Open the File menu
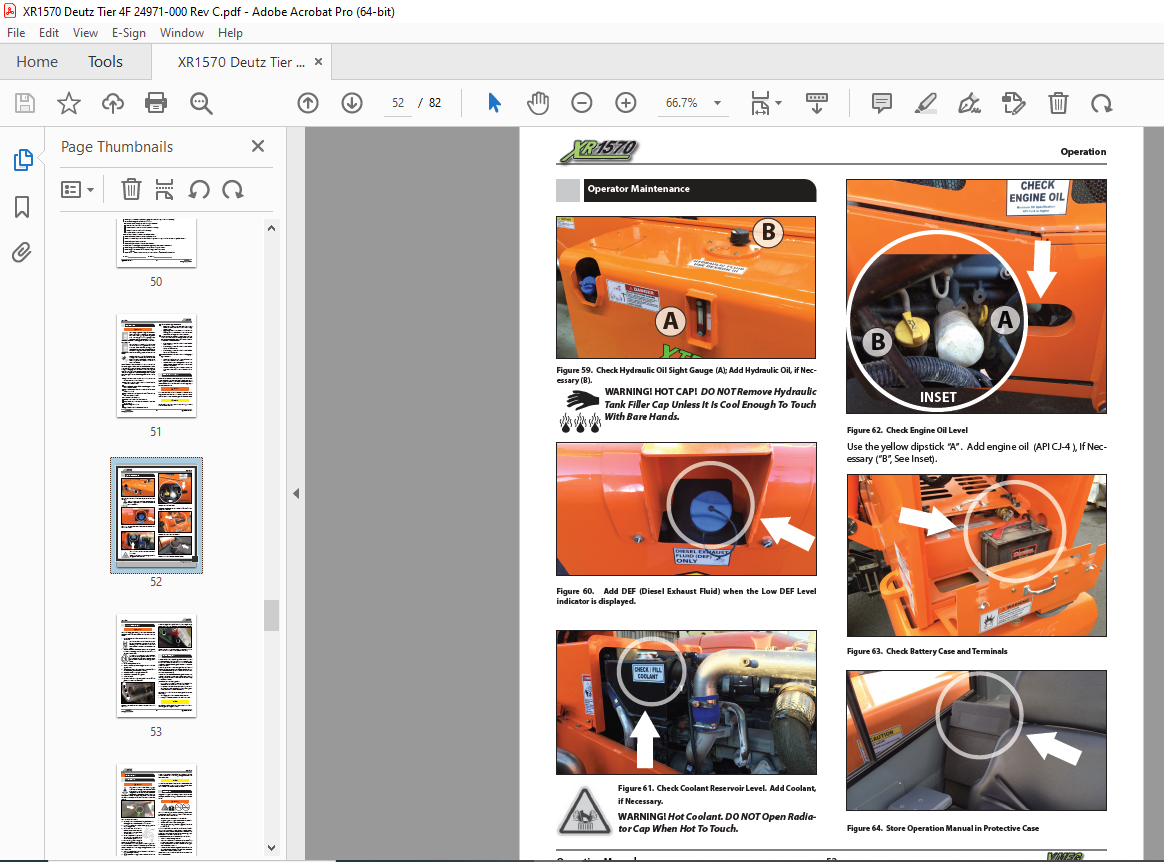Screen dimensions: 1164x862 tap(16, 33)
